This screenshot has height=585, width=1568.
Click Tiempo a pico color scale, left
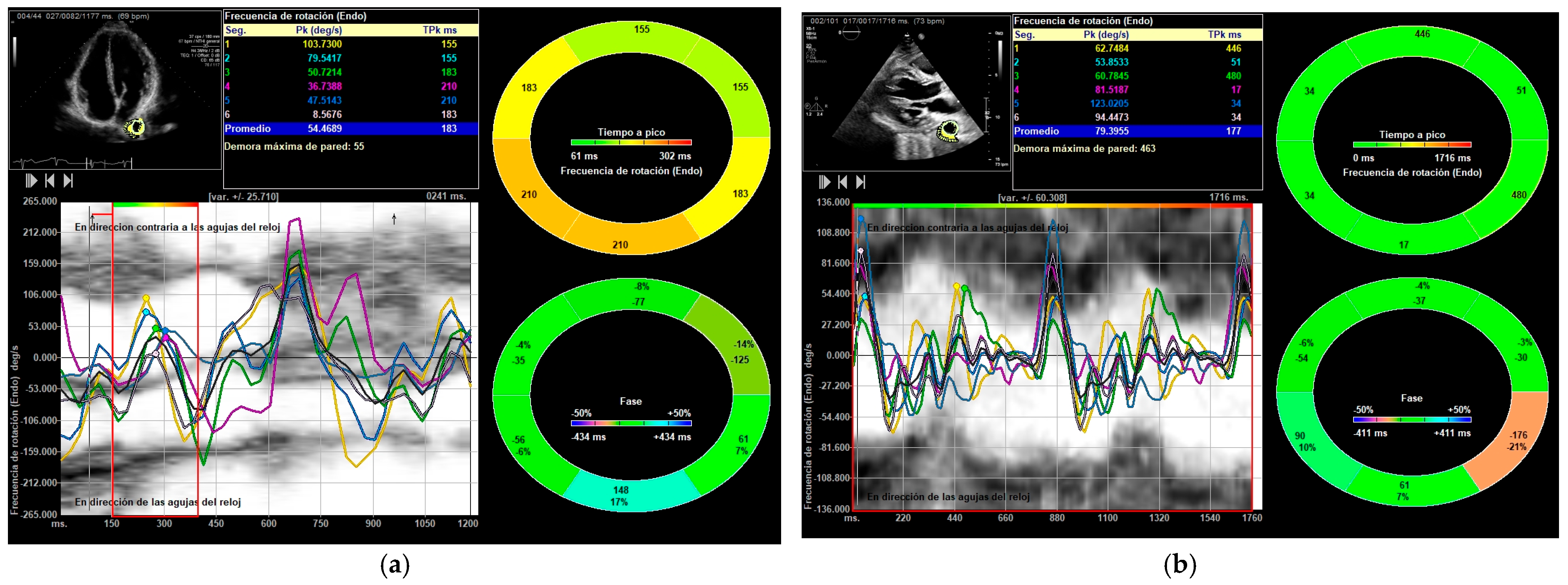pyautogui.click(x=631, y=142)
